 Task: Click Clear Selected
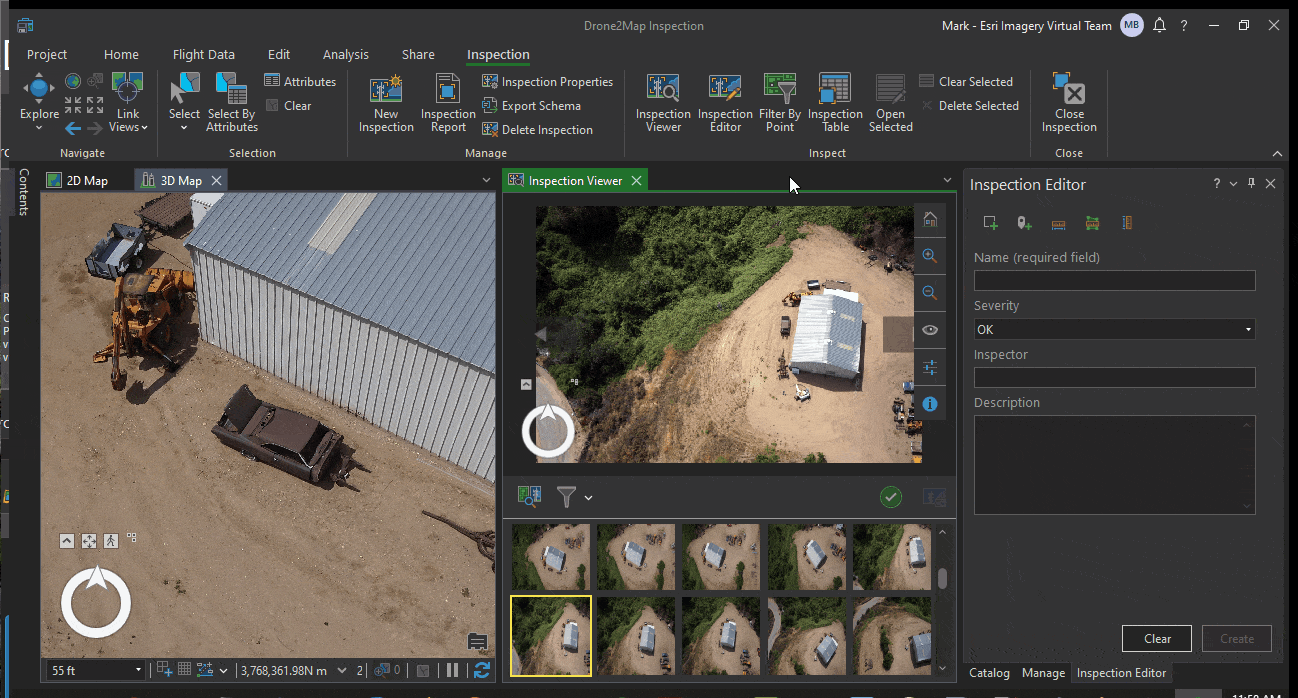[966, 82]
